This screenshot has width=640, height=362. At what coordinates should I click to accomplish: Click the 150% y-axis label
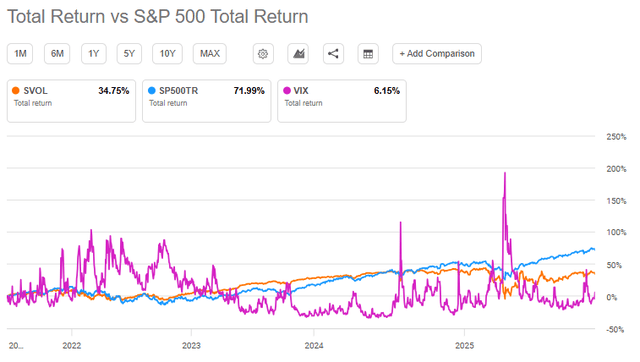pyautogui.click(x=616, y=201)
